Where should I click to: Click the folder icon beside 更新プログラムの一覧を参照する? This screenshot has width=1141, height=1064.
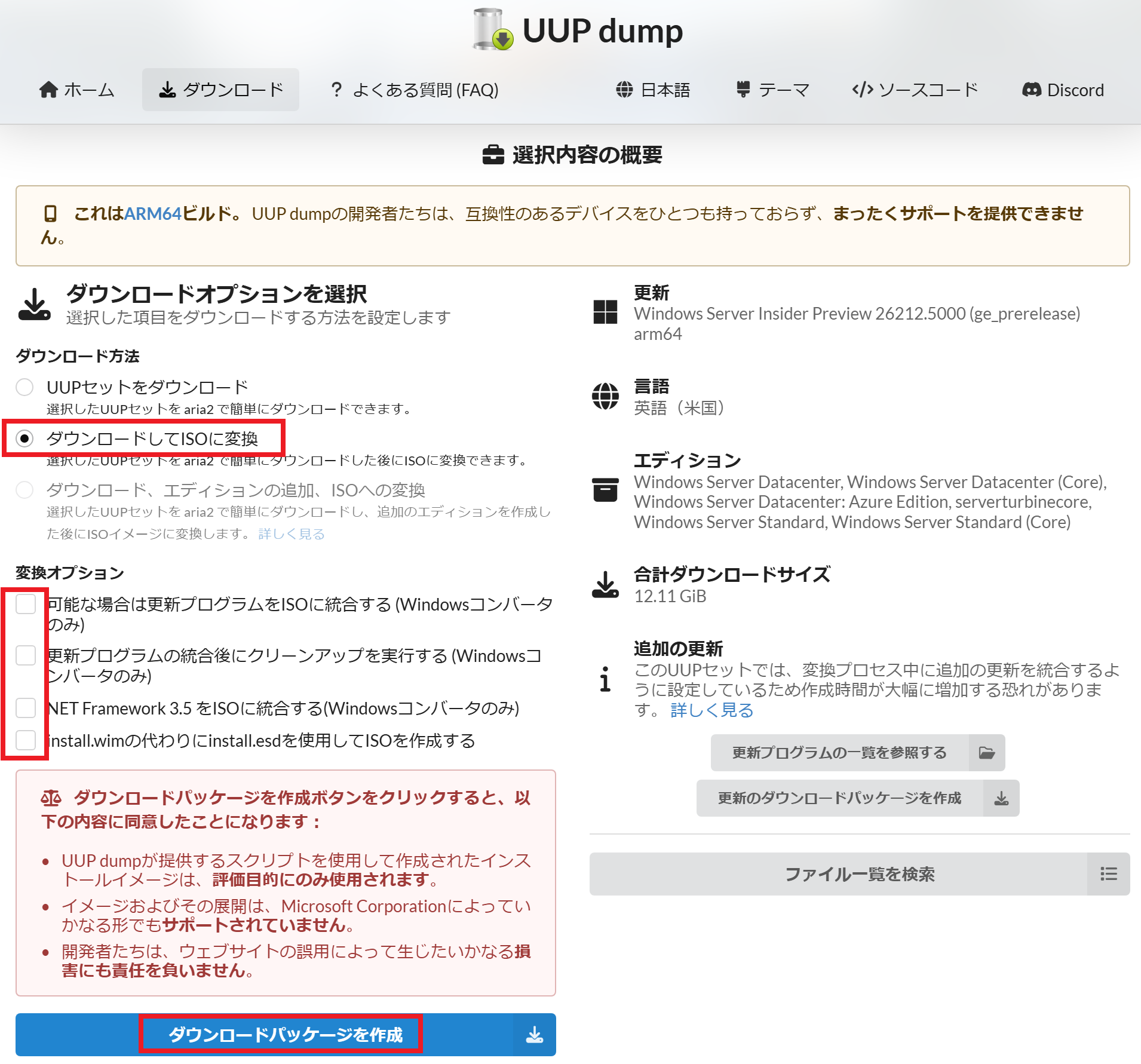coord(987,753)
